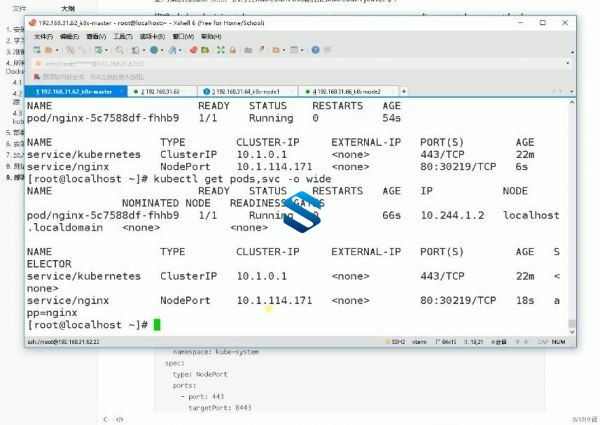Screen dimensions: 600x425
Task: Click the Disconnect link icon in toolbar
Action: pos(70,50)
